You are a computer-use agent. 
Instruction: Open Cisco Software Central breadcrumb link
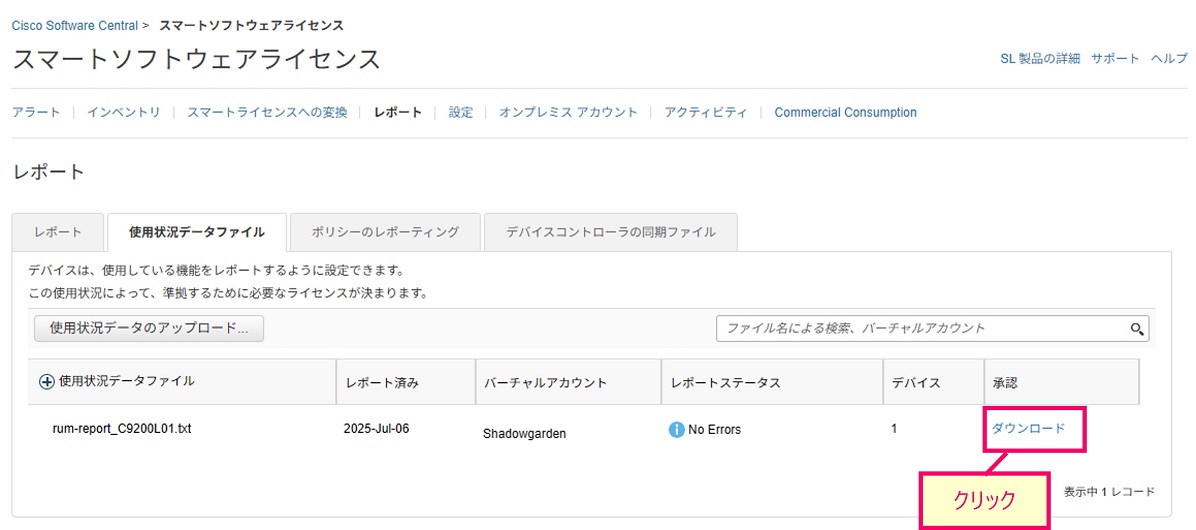[75, 25]
